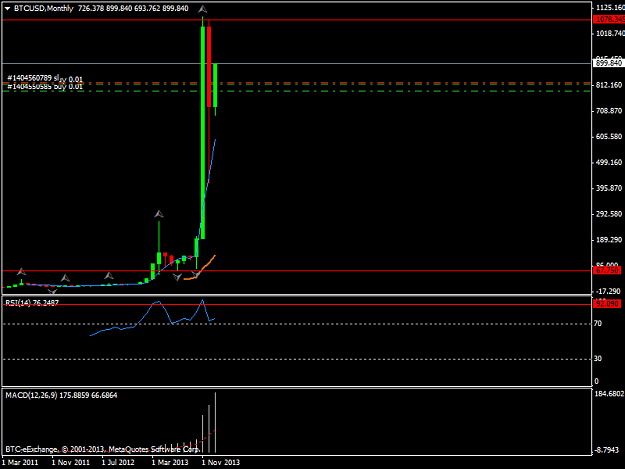Select the red horizontal line at 67.750
625x469 pixels.
[297, 271]
